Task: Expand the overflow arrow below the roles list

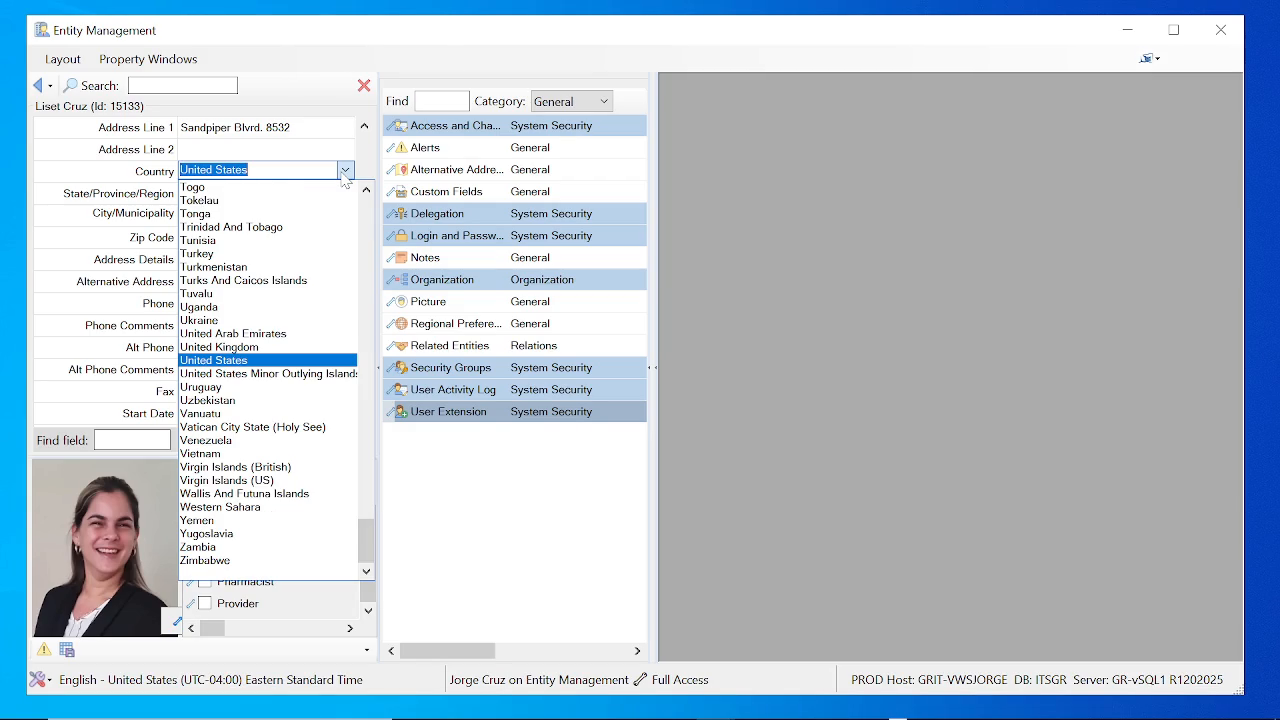Action: tap(366, 650)
